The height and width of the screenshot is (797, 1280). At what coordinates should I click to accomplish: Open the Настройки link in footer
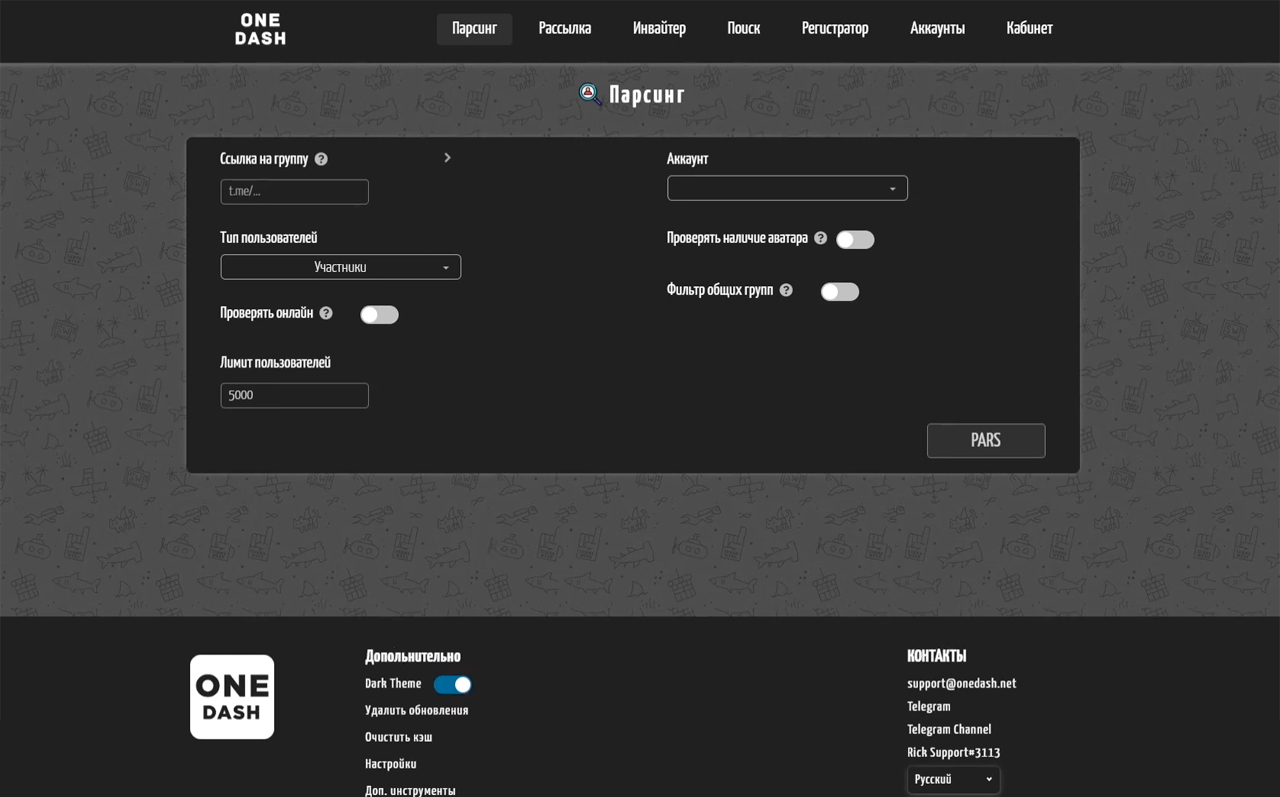point(390,764)
